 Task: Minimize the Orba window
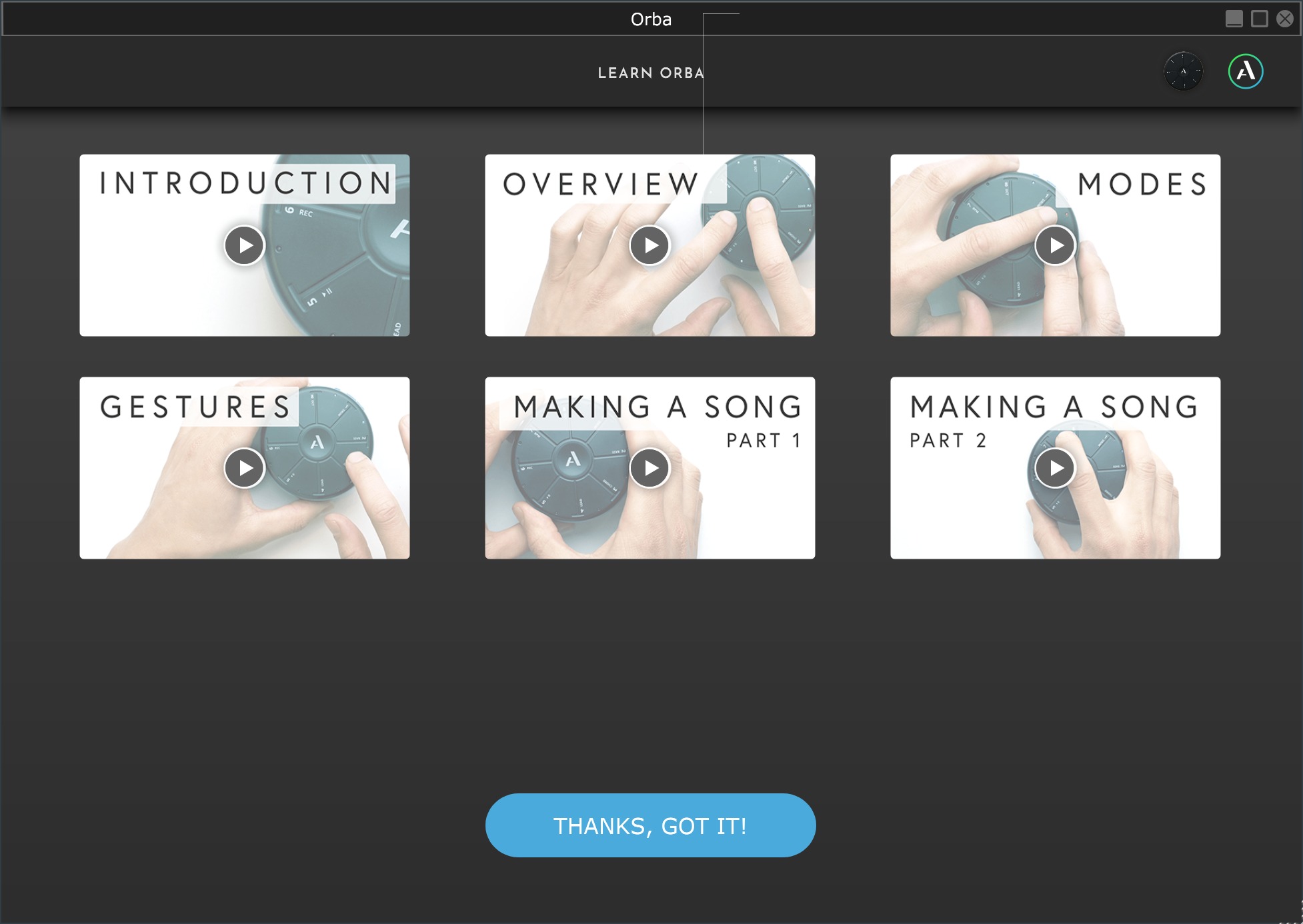coord(1234,19)
